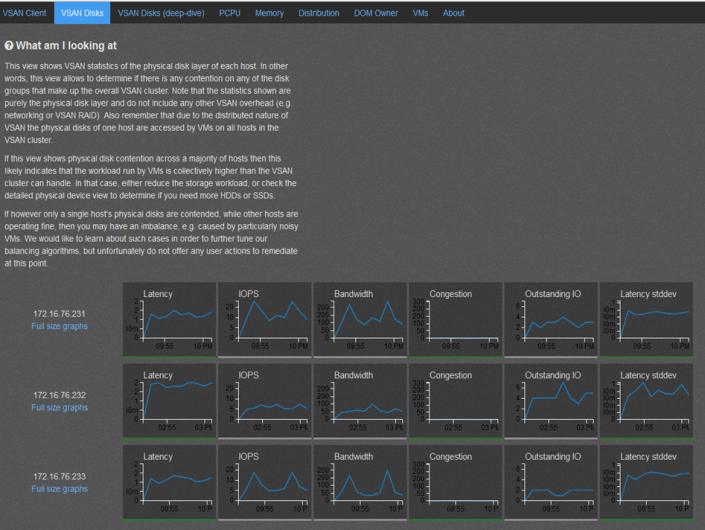Open full size graphs for 172.16.76.232
The image size is (705, 530).
pyautogui.click(x=59, y=408)
